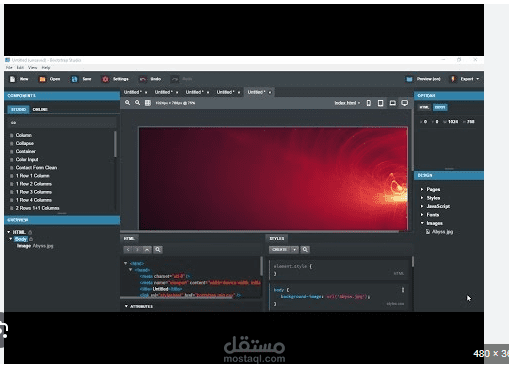The image size is (509, 371).
Task: Save the design using the Save icon
Action: [74, 79]
